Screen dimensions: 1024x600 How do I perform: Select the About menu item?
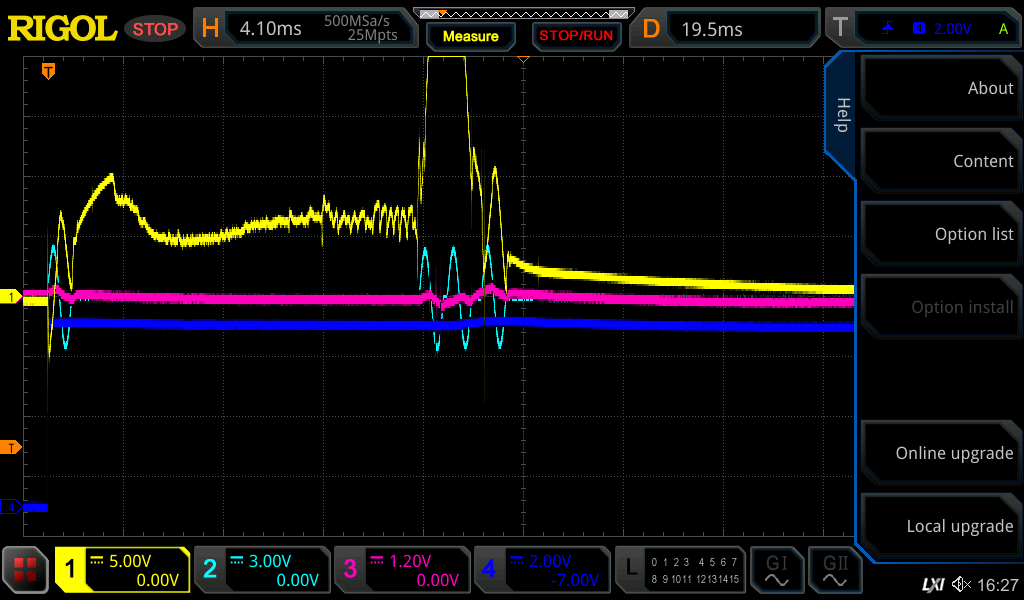938,88
